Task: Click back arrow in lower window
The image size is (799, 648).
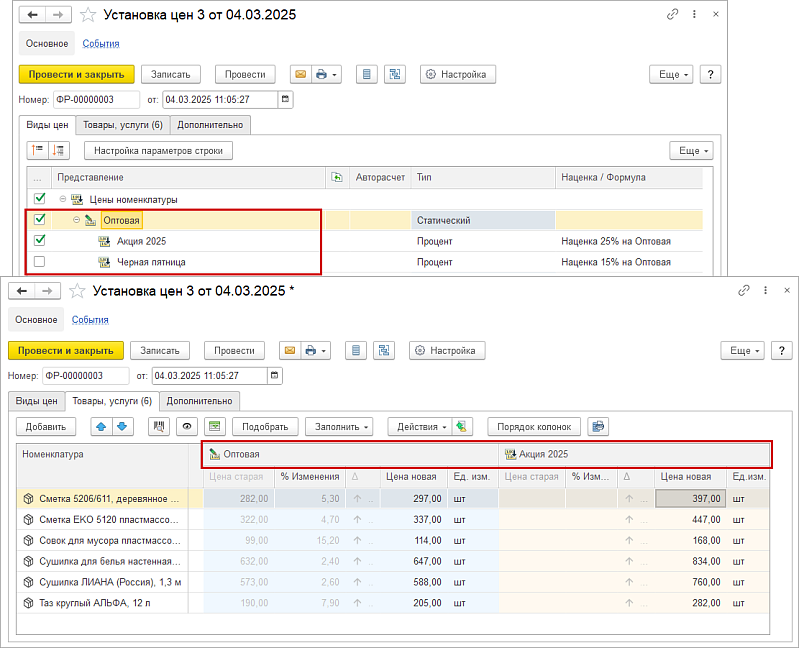Action: pyautogui.click(x=21, y=291)
